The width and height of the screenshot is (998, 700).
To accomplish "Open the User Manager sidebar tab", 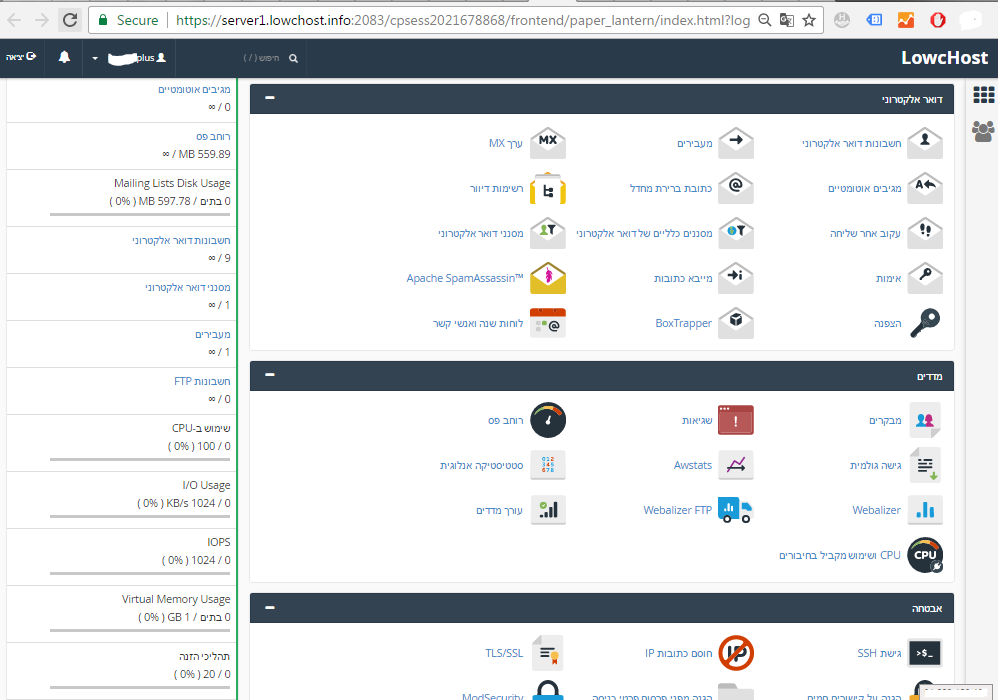I will coord(983,130).
